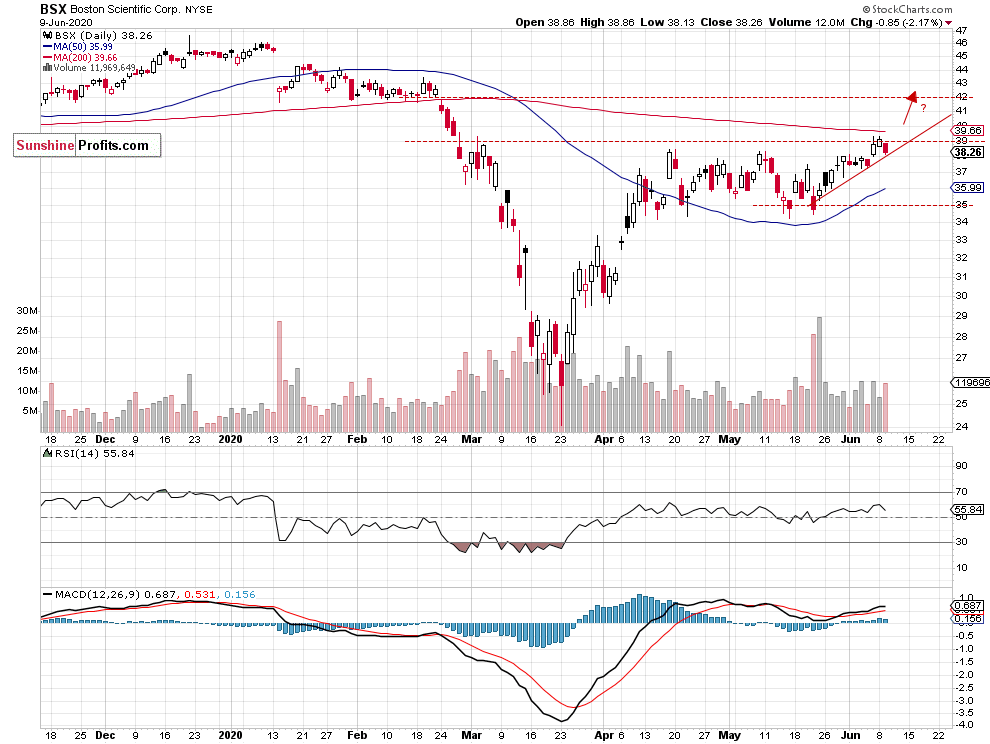Click the volume bars icon in legend
Screen dimensions: 990x744
point(47,68)
